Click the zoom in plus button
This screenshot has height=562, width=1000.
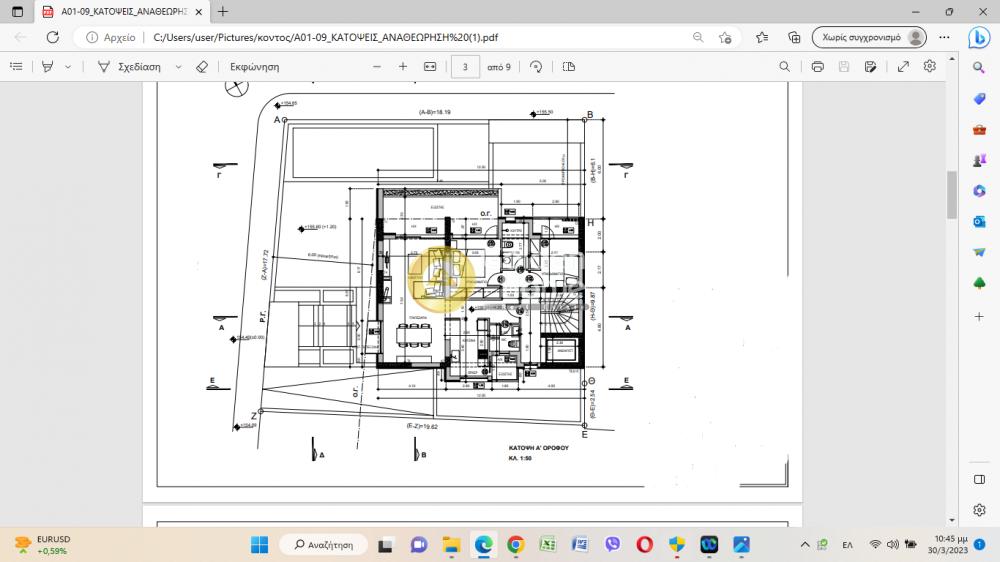(403, 66)
